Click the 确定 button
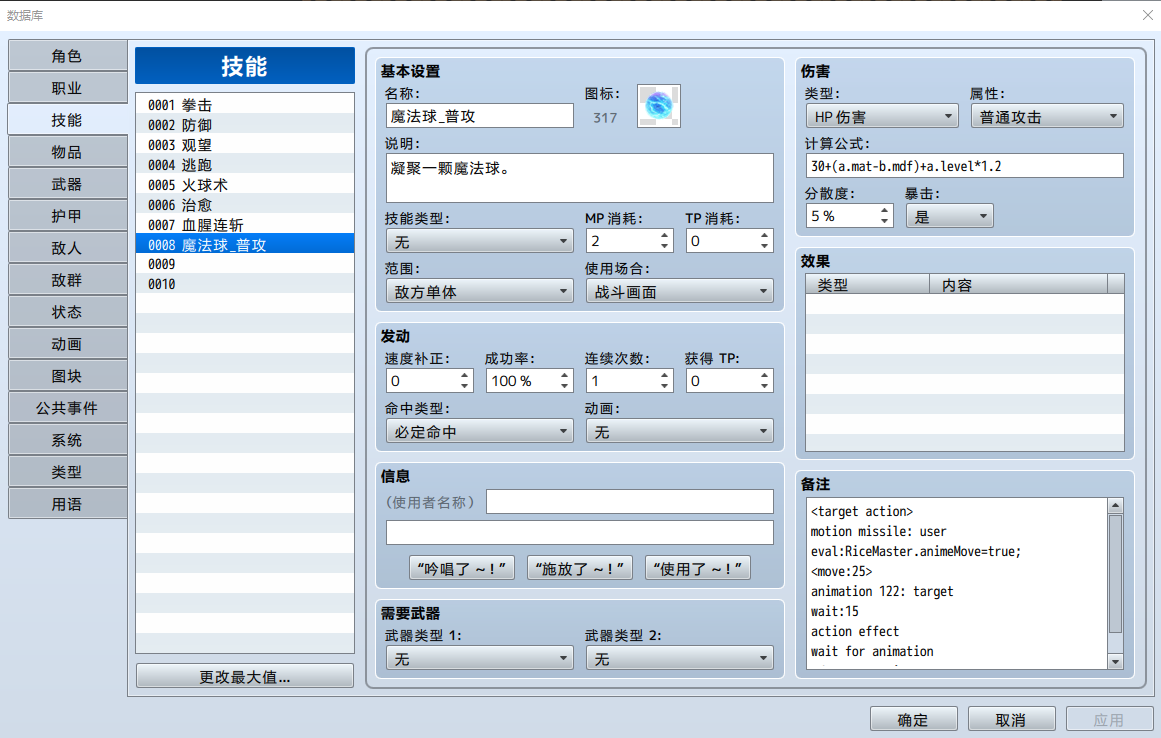 pos(914,719)
